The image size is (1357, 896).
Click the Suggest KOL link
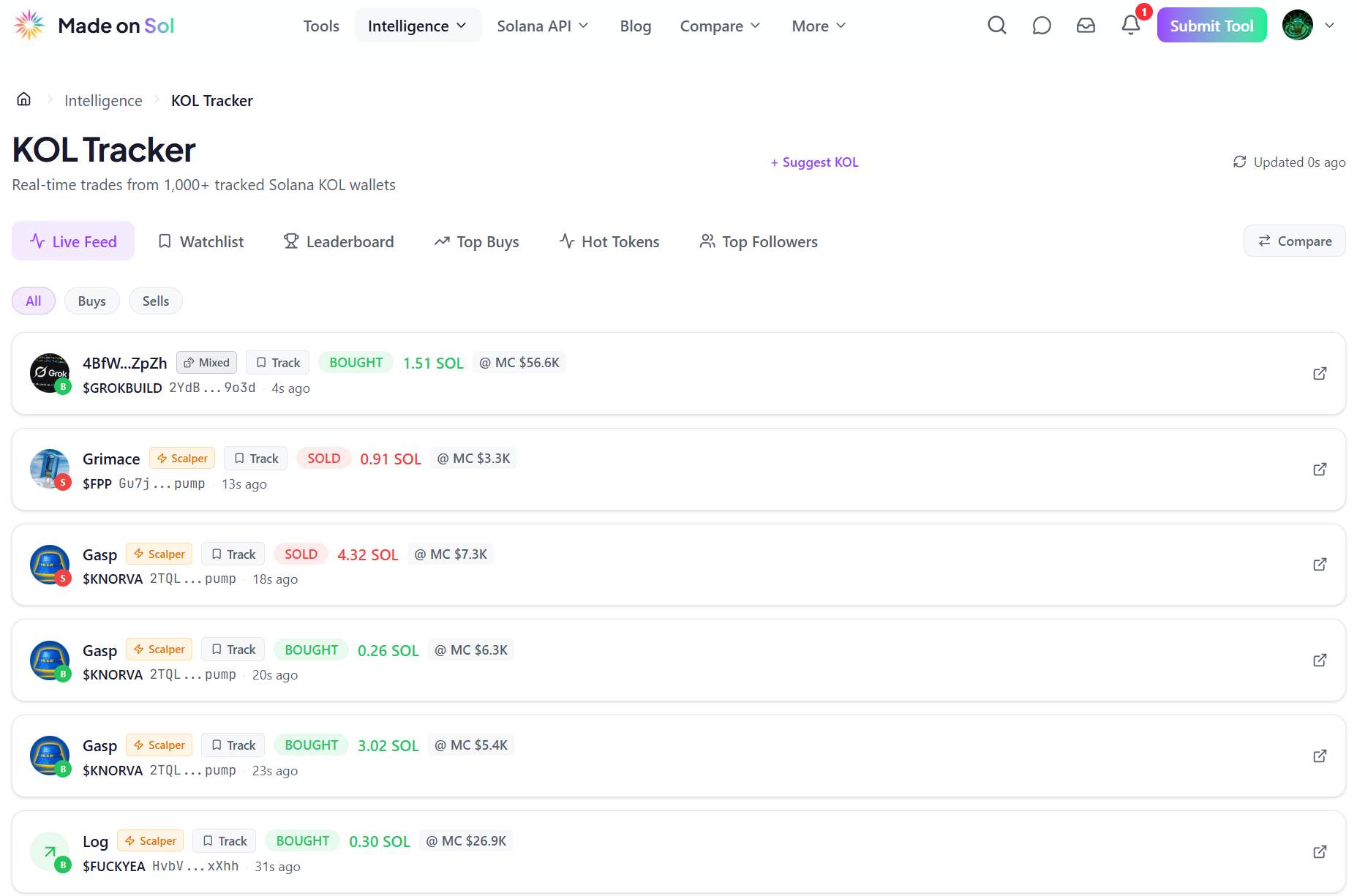click(x=814, y=162)
